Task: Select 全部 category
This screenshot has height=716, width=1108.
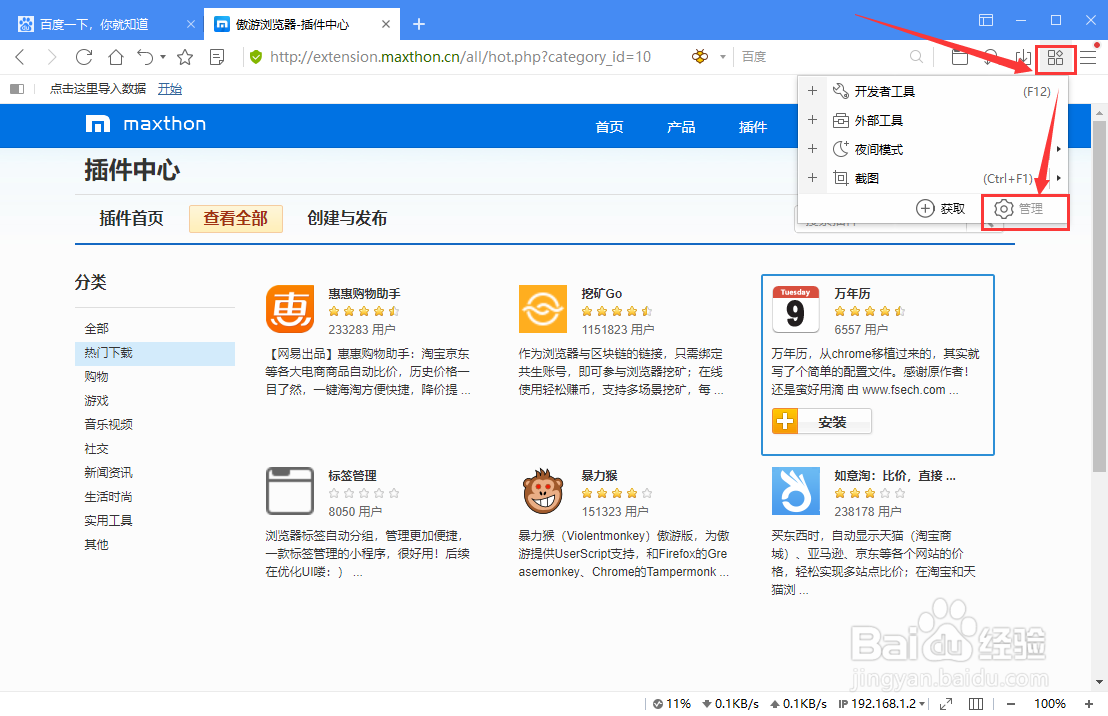Action: tap(97, 329)
